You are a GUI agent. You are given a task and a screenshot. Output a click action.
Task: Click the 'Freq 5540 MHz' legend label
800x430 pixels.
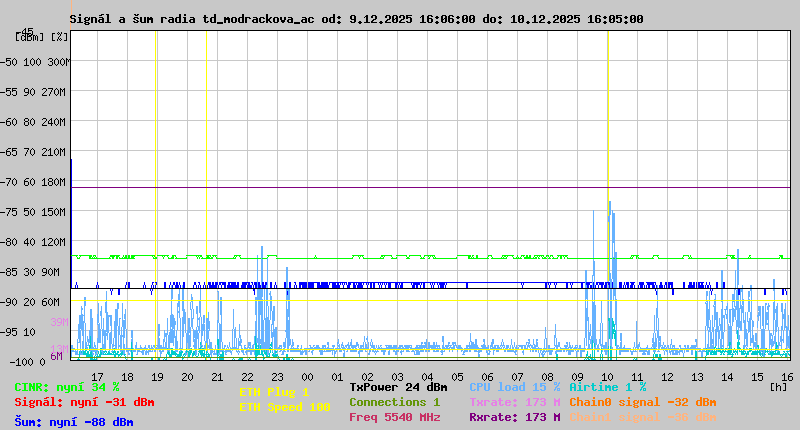394,417
